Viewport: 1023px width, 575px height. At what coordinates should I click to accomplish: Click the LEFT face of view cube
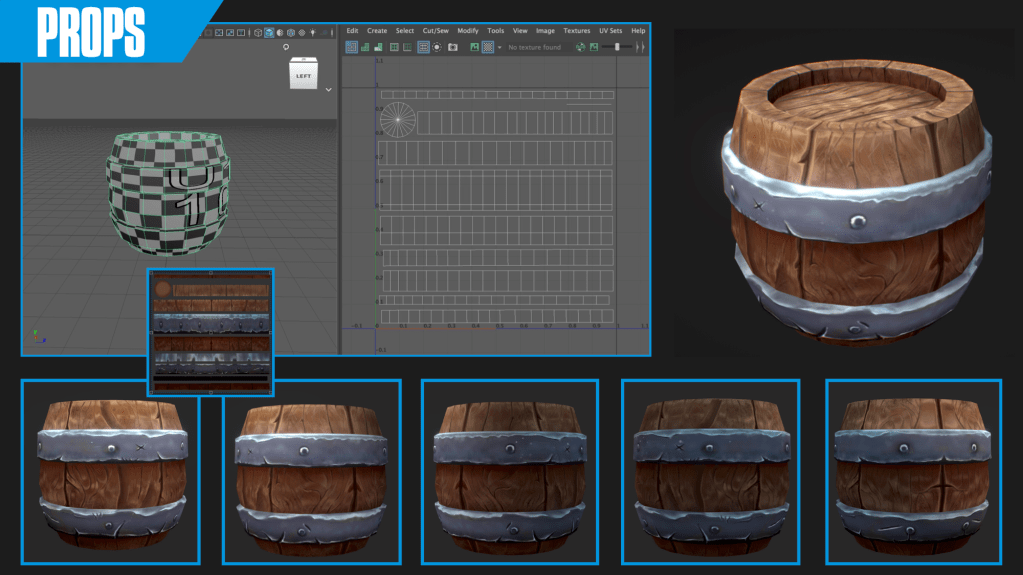[x=303, y=75]
